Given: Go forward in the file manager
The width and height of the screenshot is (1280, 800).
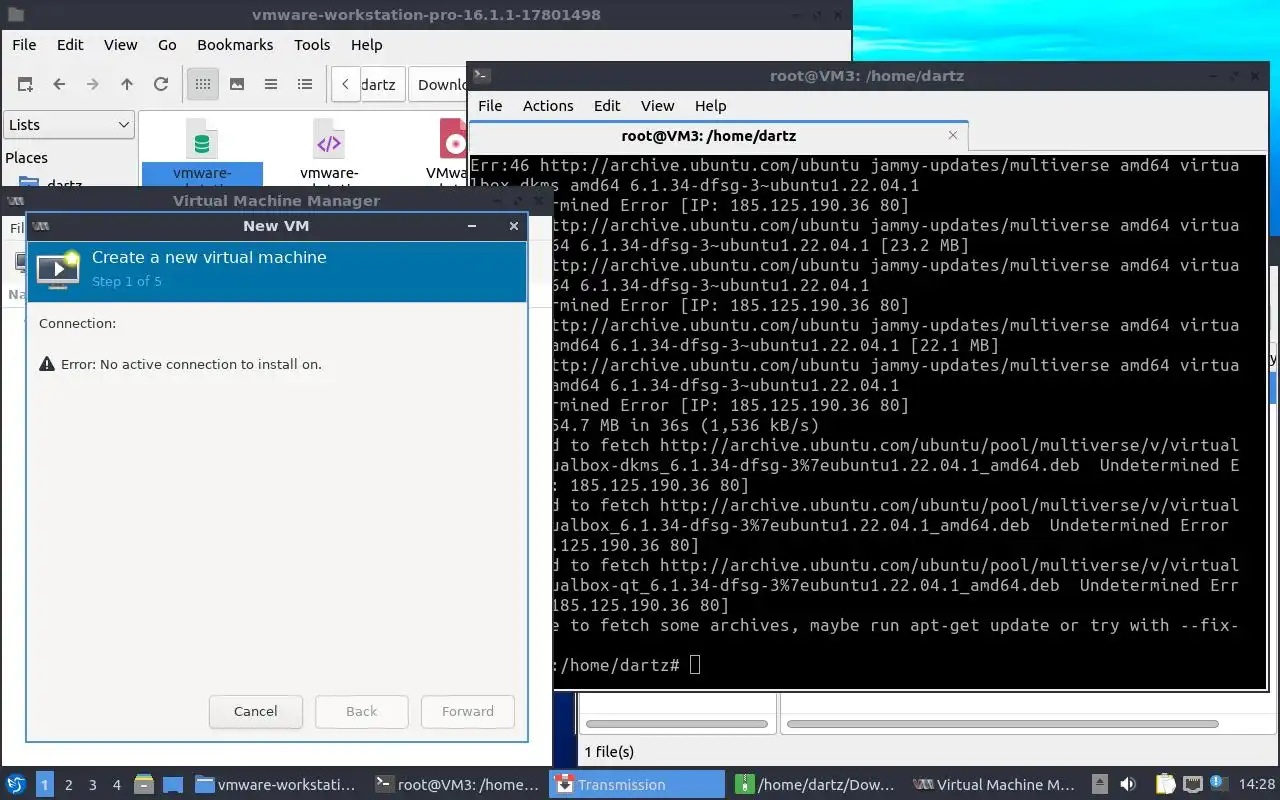Looking at the screenshot, I should pos(93,84).
